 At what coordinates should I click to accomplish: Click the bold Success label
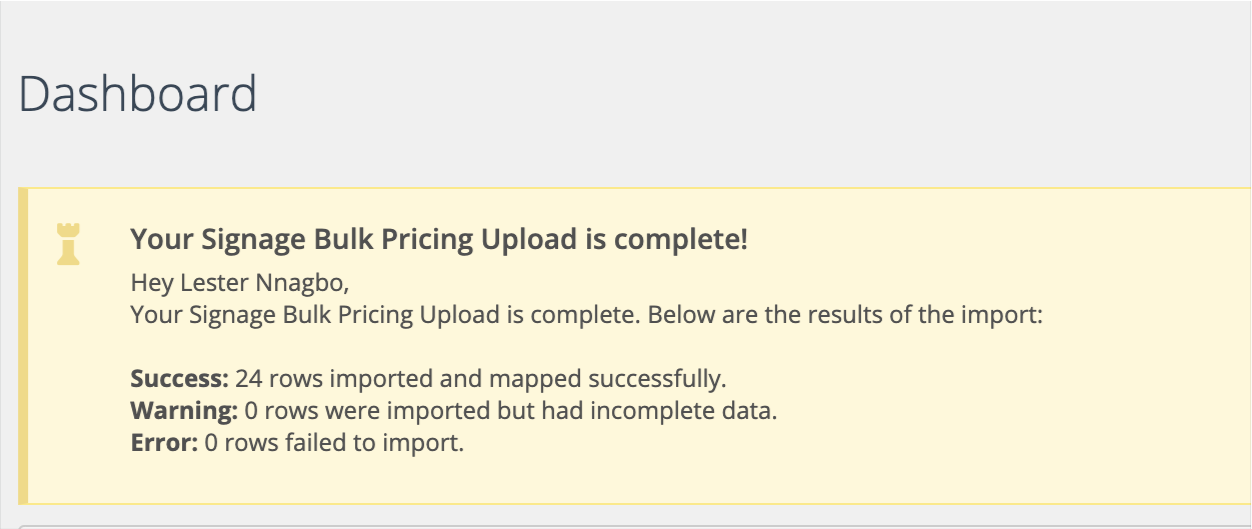pyautogui.click(x=180, y=380)
